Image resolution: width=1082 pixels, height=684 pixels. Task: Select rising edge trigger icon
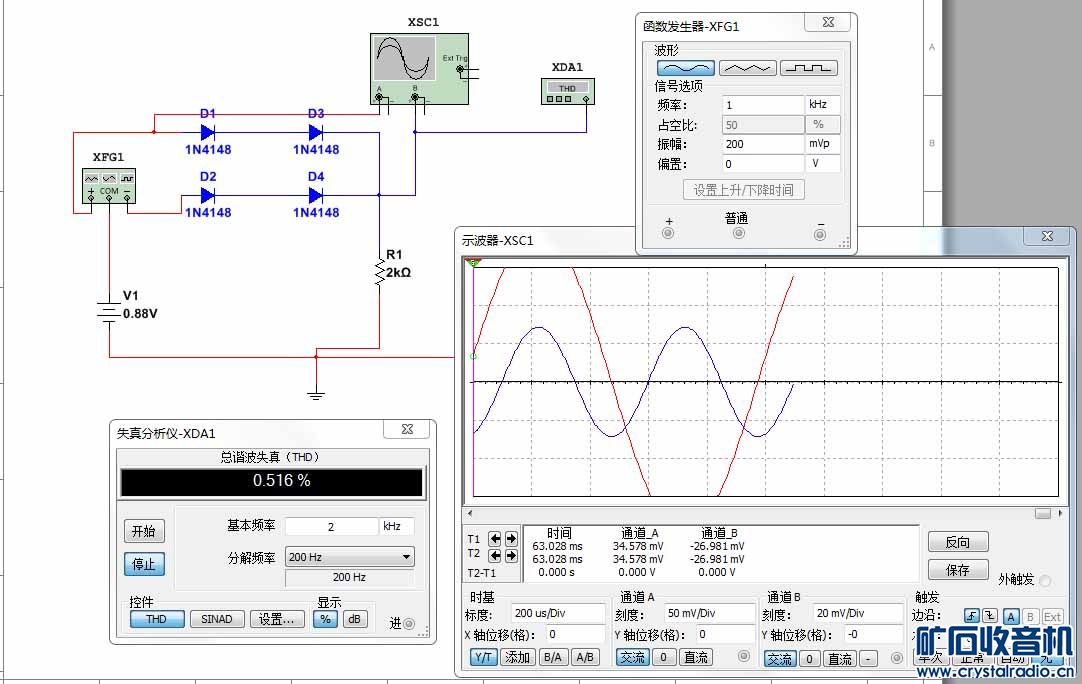point(971,616)
